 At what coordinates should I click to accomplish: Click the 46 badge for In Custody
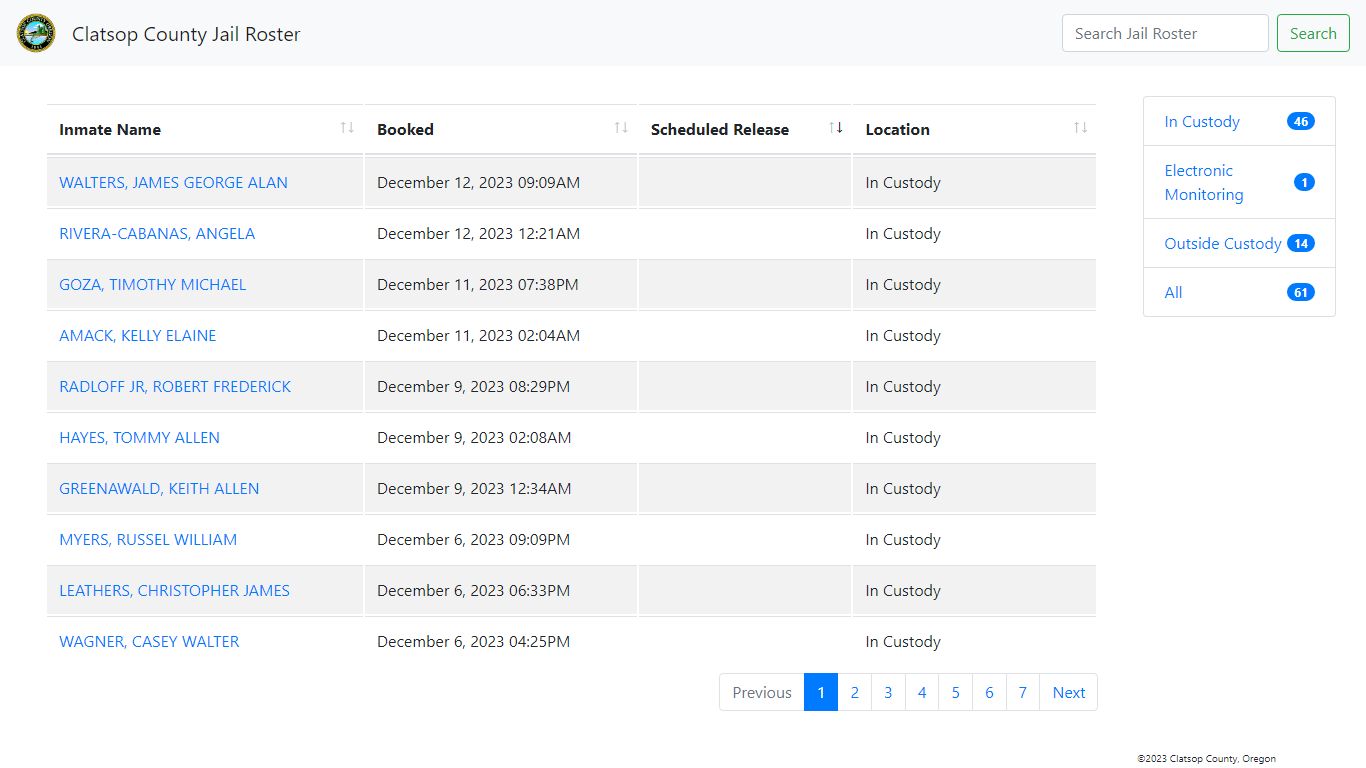click(x=1300, y=122)
